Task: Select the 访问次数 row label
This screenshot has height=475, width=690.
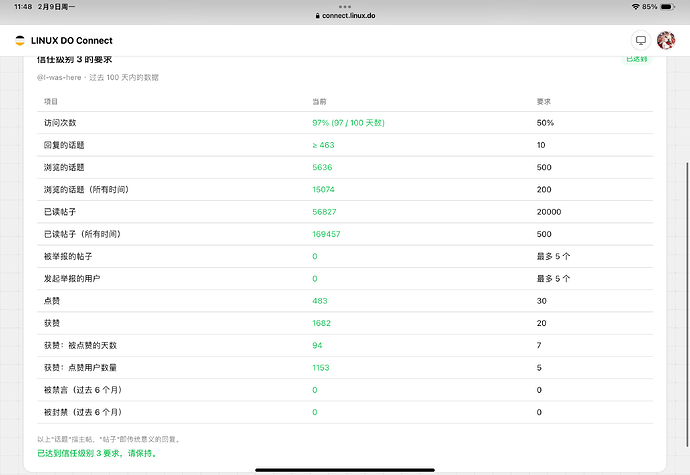Action: pyautogui.click(x=60, y=123)
